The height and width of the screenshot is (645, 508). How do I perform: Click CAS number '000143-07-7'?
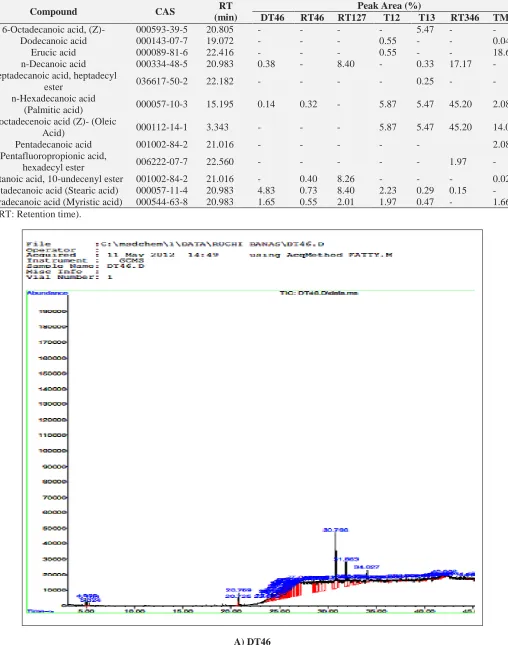[162, 41]
